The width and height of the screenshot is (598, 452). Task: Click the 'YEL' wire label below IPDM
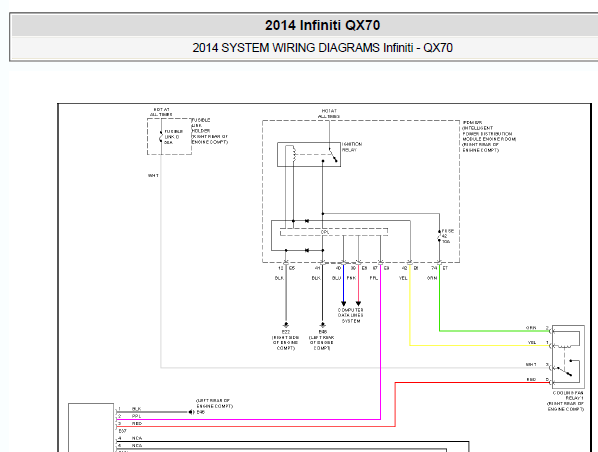coord(403,278)
